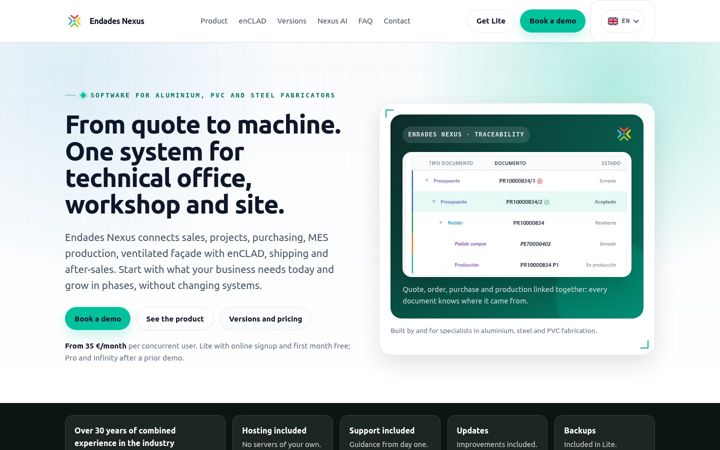Collapse the highlighted Presupuesto row arrow
The width and height of the screenshot is (720, 450).
(x=433, y=202)
